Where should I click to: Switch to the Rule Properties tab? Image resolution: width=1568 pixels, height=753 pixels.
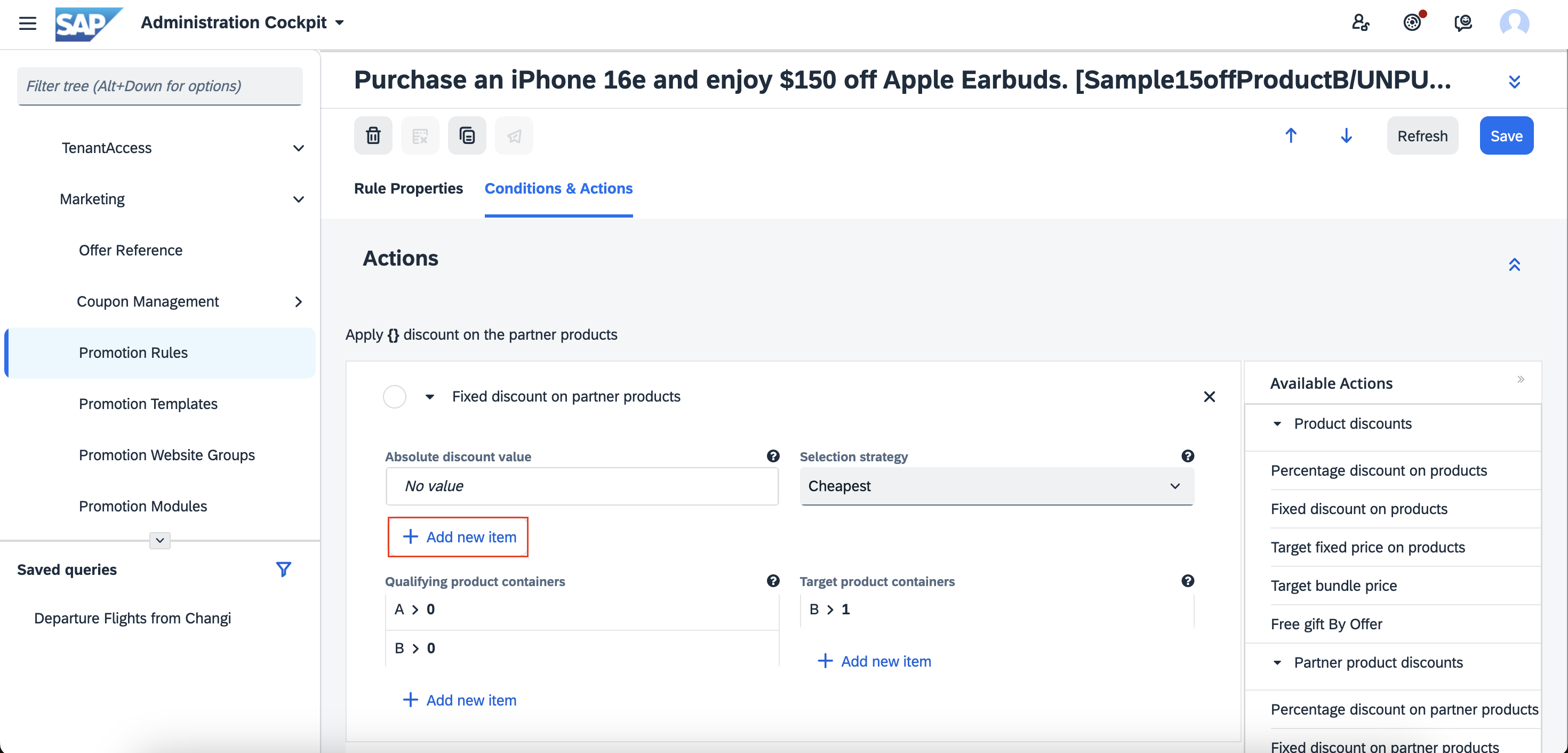(409, 188)
